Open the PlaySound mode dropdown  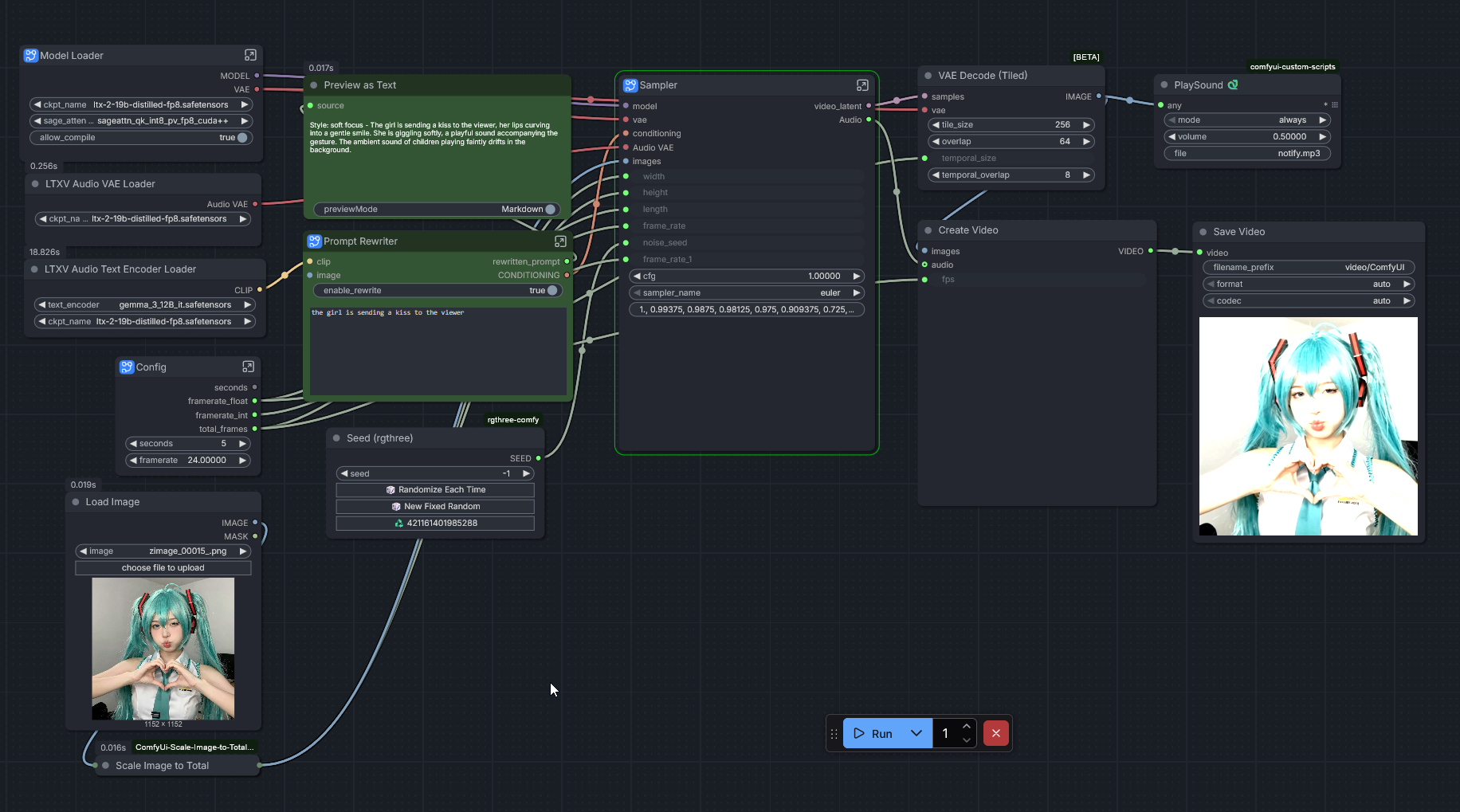pos(1246,120)
